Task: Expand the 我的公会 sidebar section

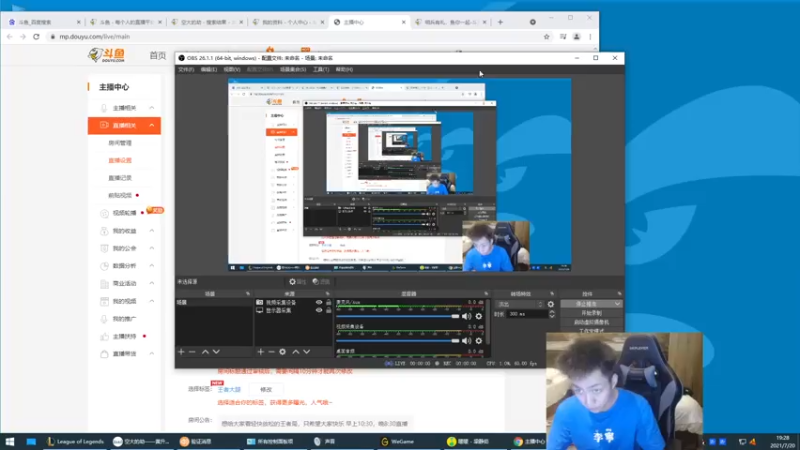Action: [152, 248]
